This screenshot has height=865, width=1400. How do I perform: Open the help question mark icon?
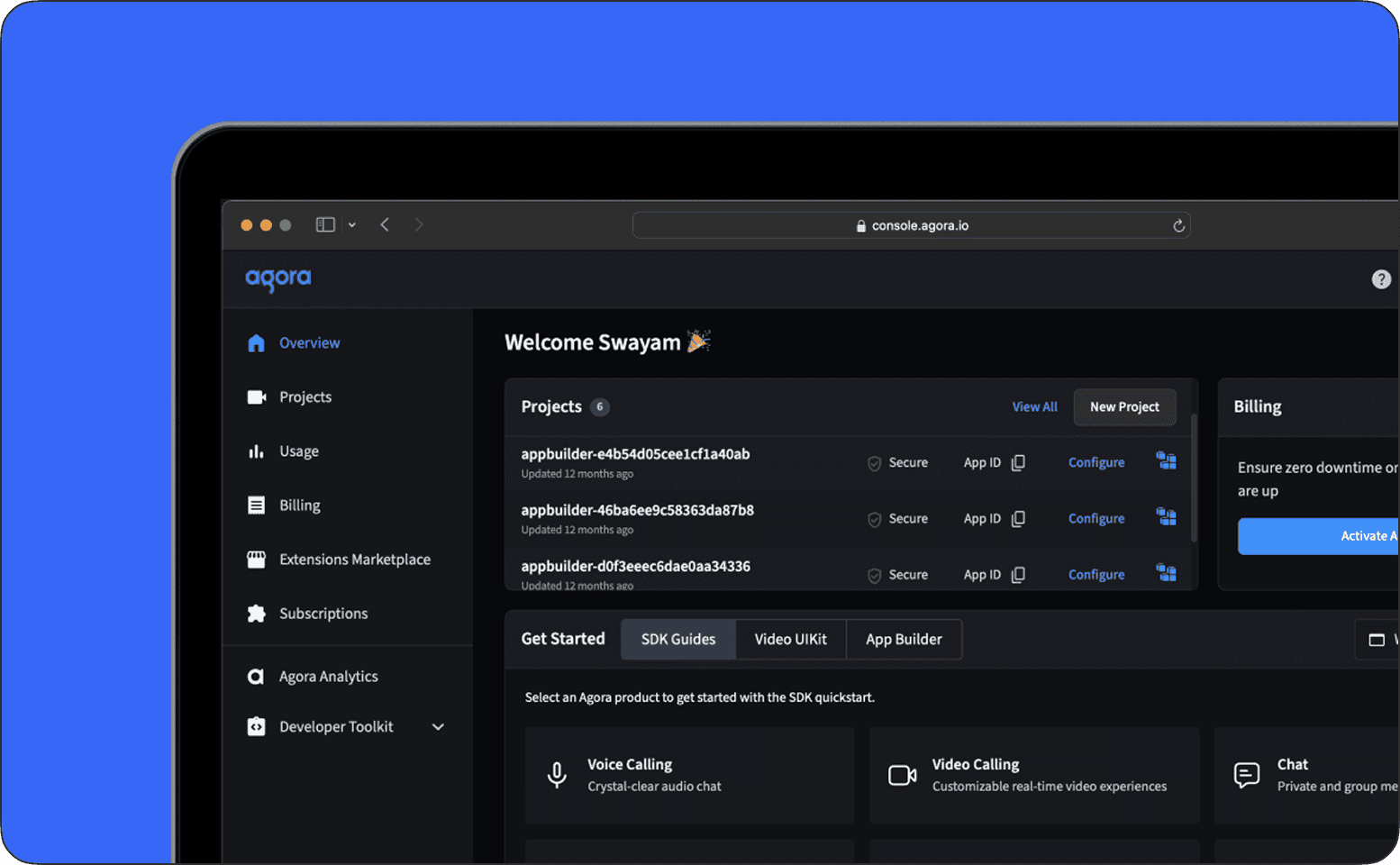tap(1380, 279)
